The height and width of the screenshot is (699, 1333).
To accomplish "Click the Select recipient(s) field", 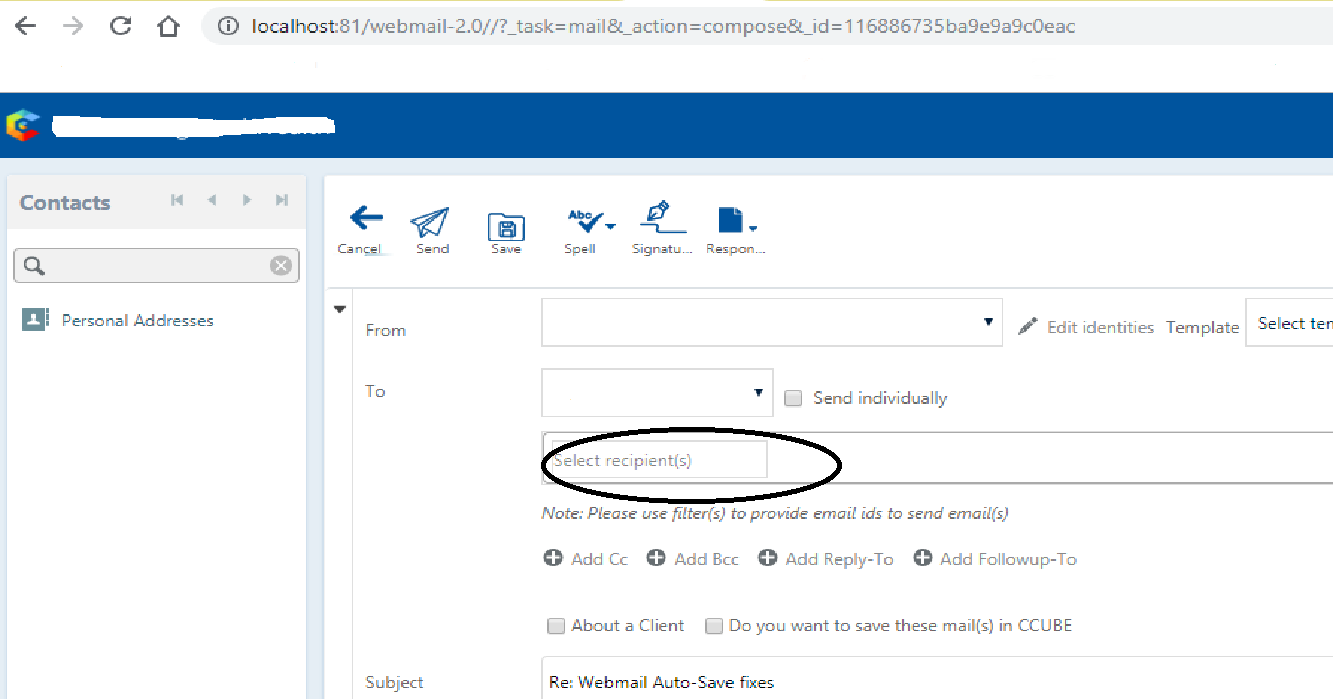I will click(653, 459).
